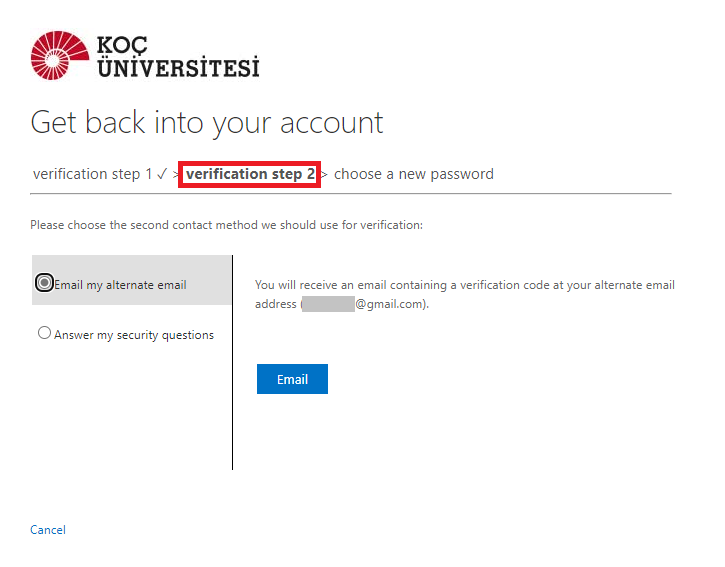Click the Get back into your account heading
The width and height of the screenshot is (725, 567).
click(207, 122)
